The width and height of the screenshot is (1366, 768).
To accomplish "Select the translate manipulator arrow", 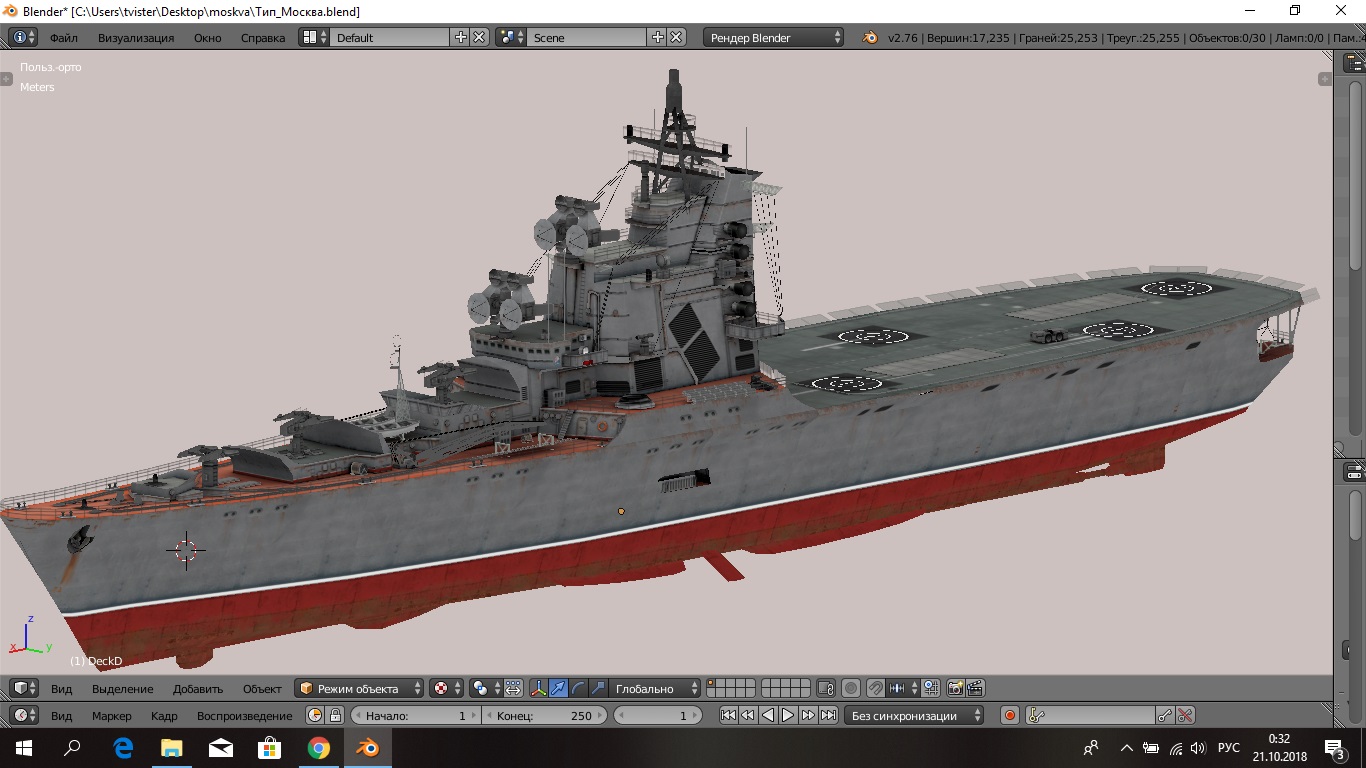I will point(559,689).
